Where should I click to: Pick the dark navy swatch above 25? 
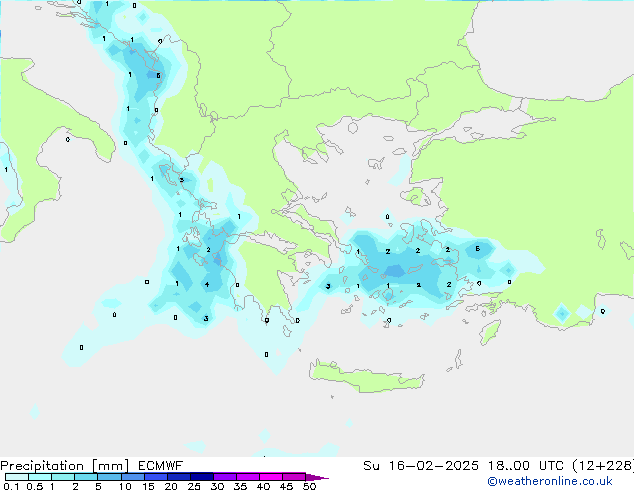click(x=202, y=477)
